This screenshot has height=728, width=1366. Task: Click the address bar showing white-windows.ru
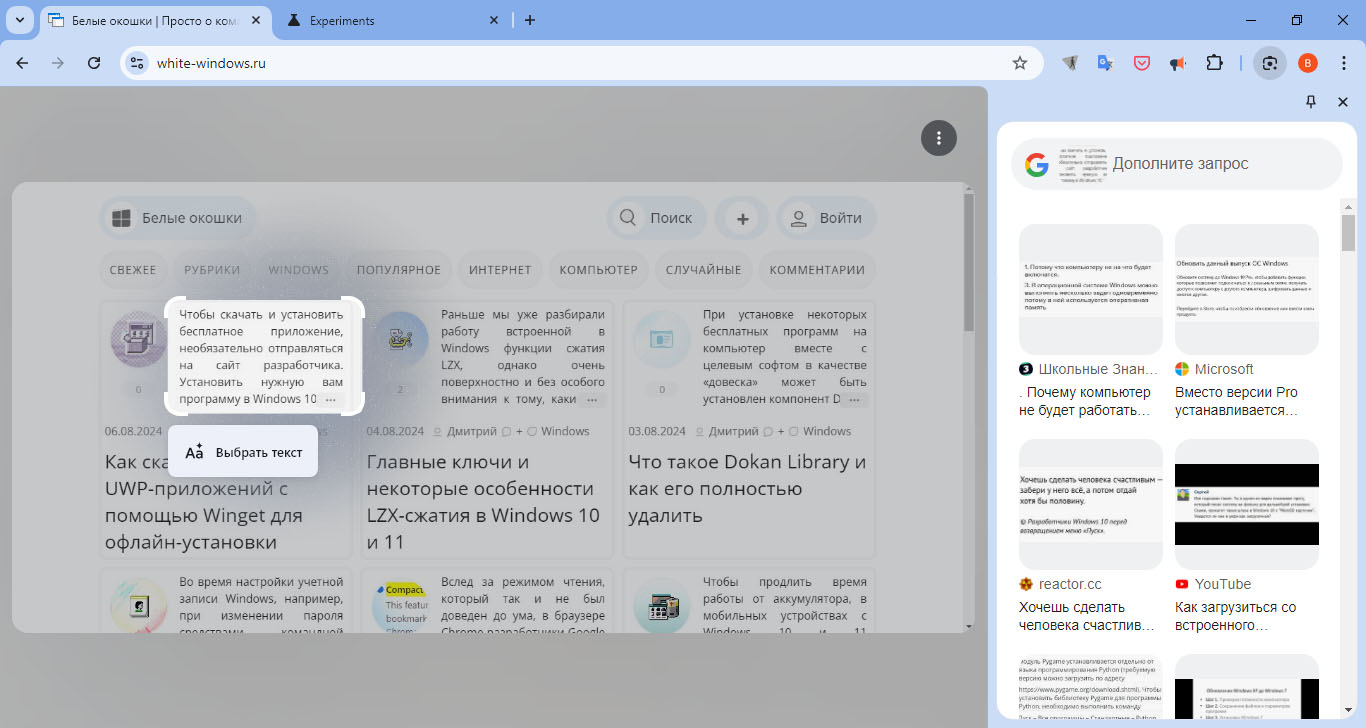point(580,63)
